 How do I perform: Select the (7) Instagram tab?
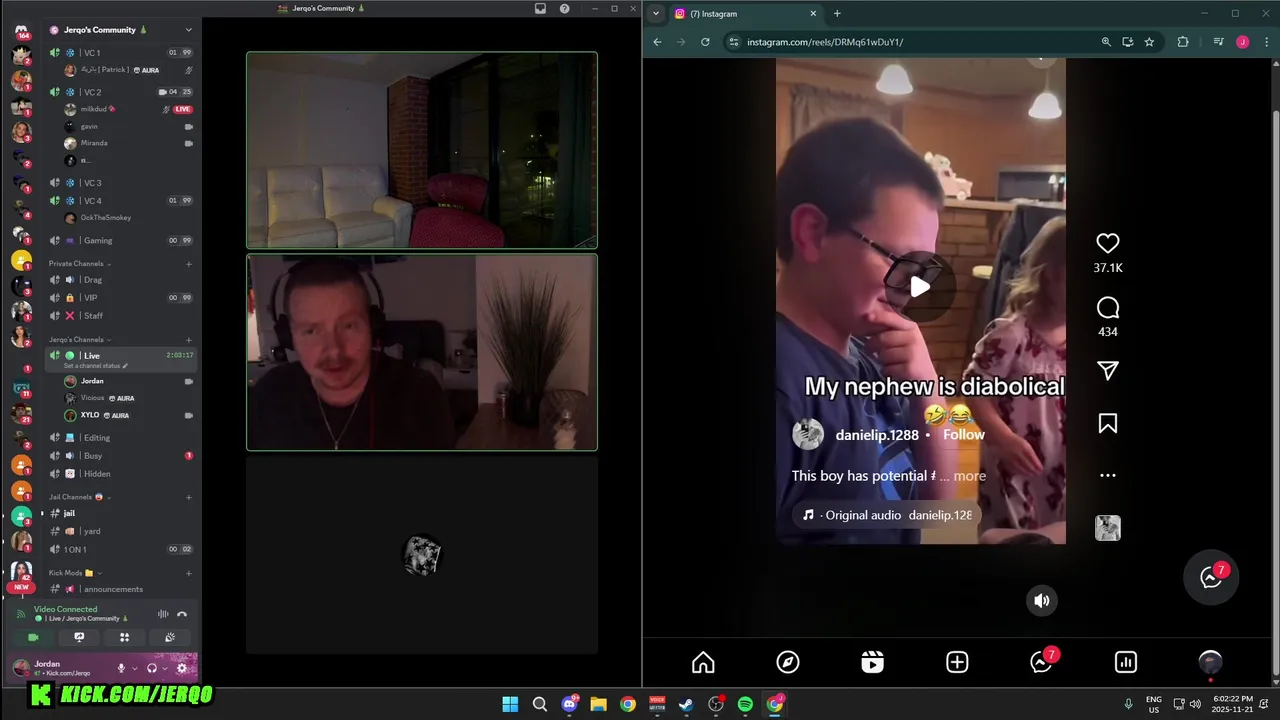coord(745,14)
